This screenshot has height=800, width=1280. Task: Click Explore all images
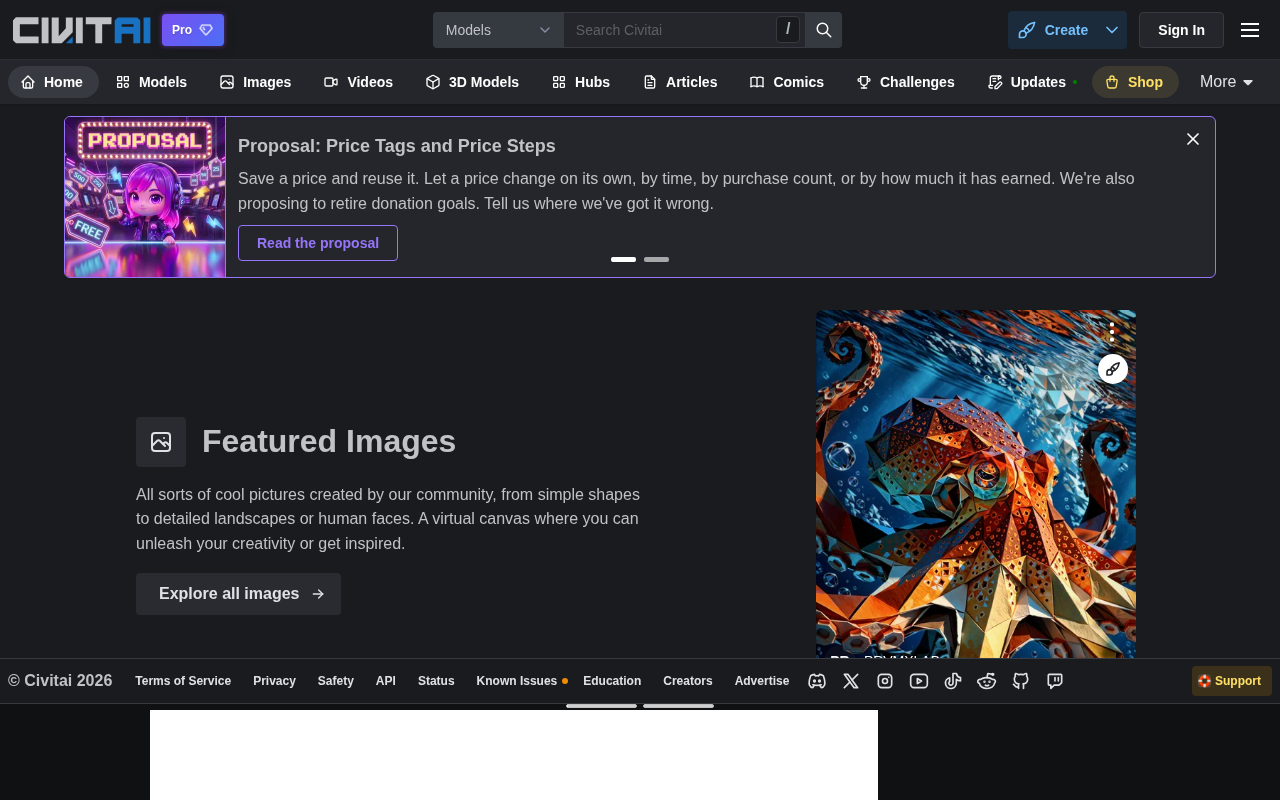coord(238,594)
